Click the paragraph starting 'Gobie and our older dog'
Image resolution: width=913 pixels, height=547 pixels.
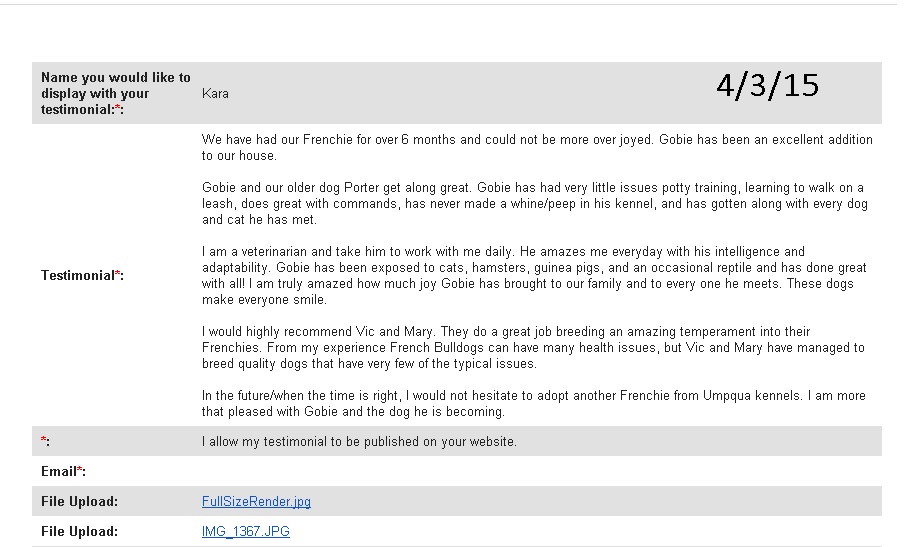(535, 203)
